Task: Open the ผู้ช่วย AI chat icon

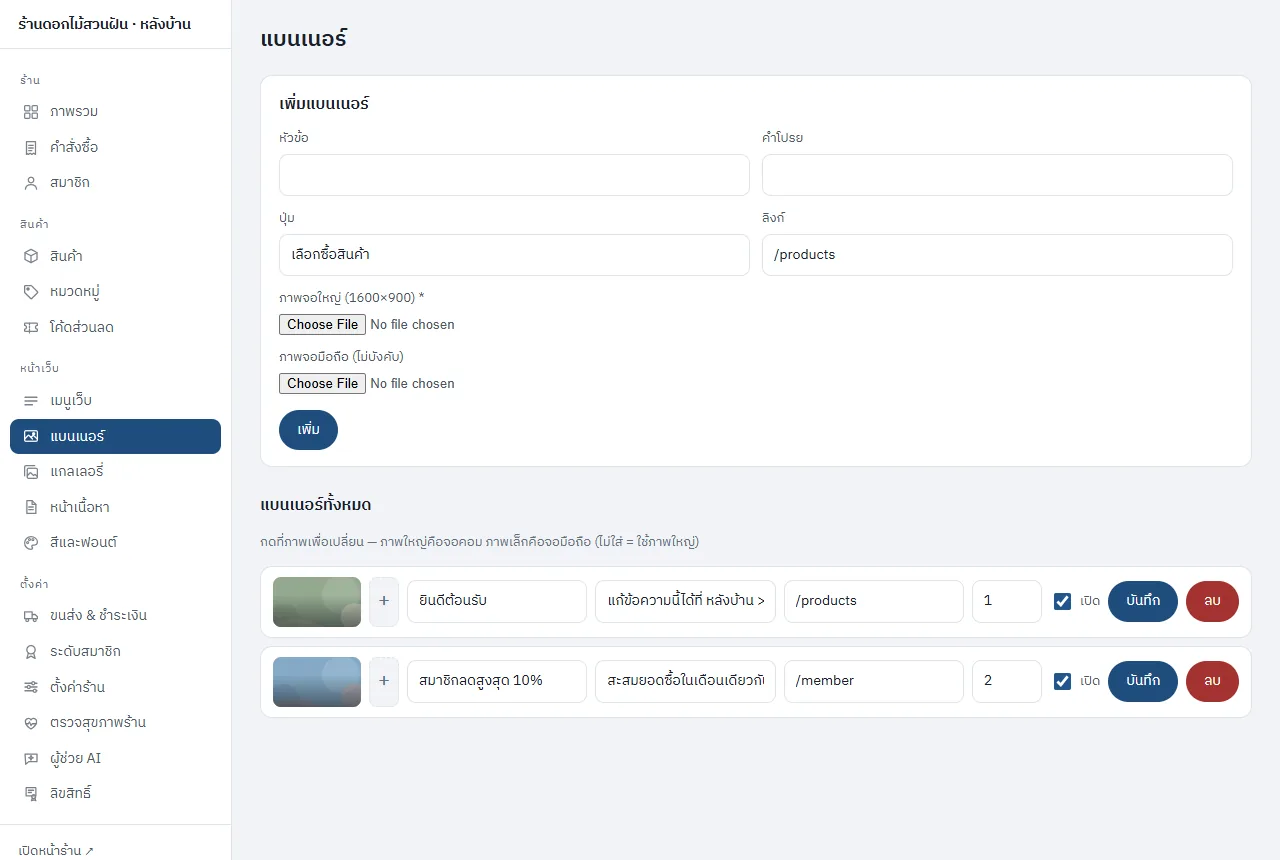Action: 31,758
